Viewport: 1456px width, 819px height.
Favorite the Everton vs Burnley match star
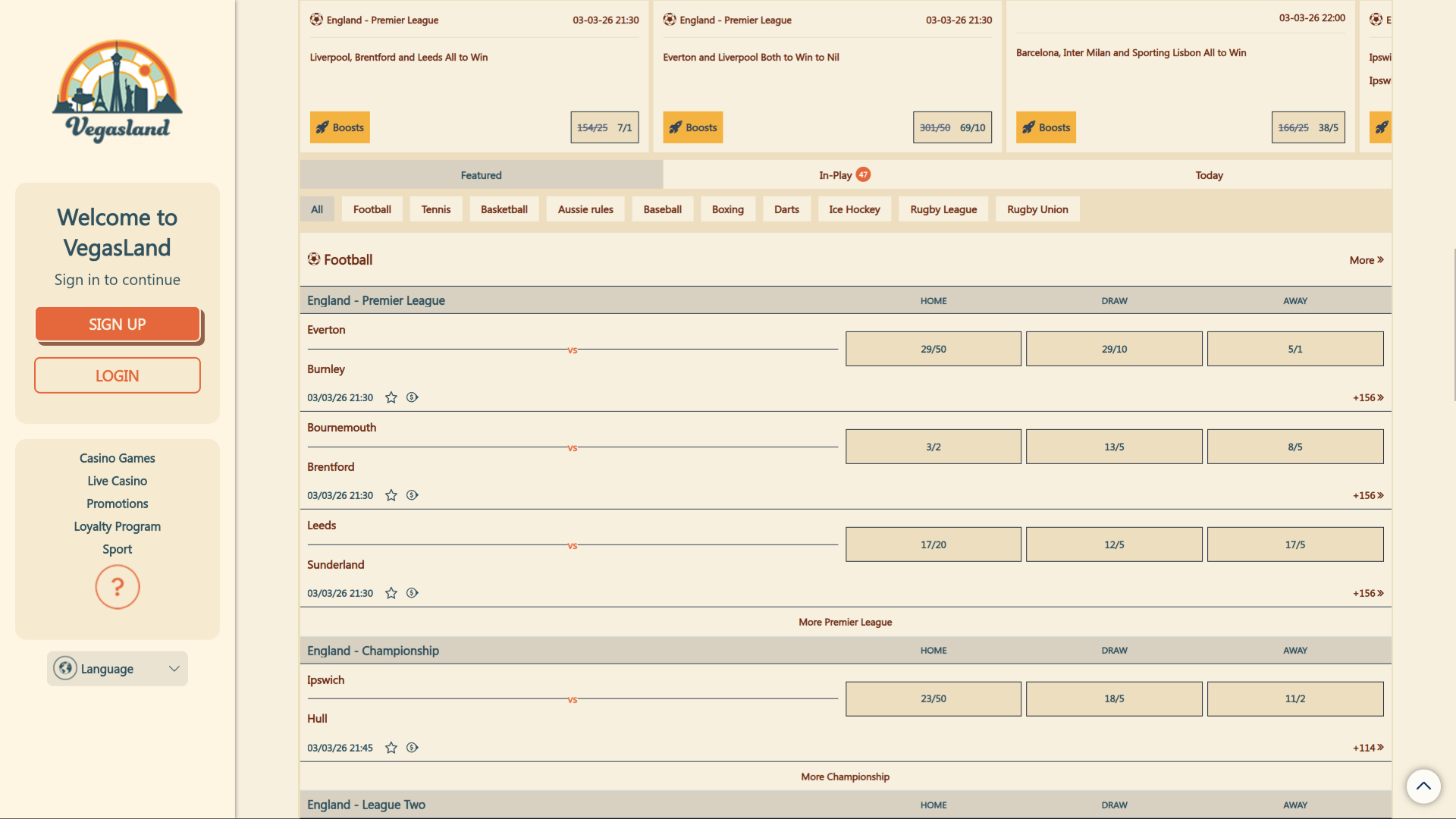tap(391, 397)
